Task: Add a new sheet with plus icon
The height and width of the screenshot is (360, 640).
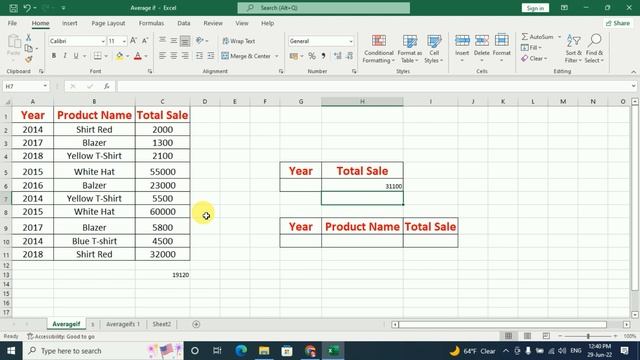Action: [x=196, y=324]
